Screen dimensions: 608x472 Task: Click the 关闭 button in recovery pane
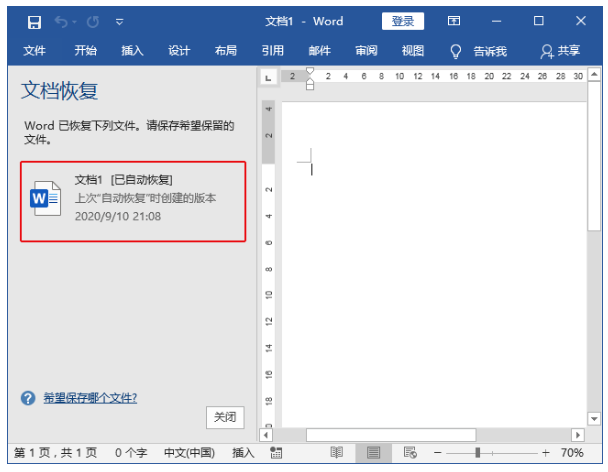coord(225,417)
